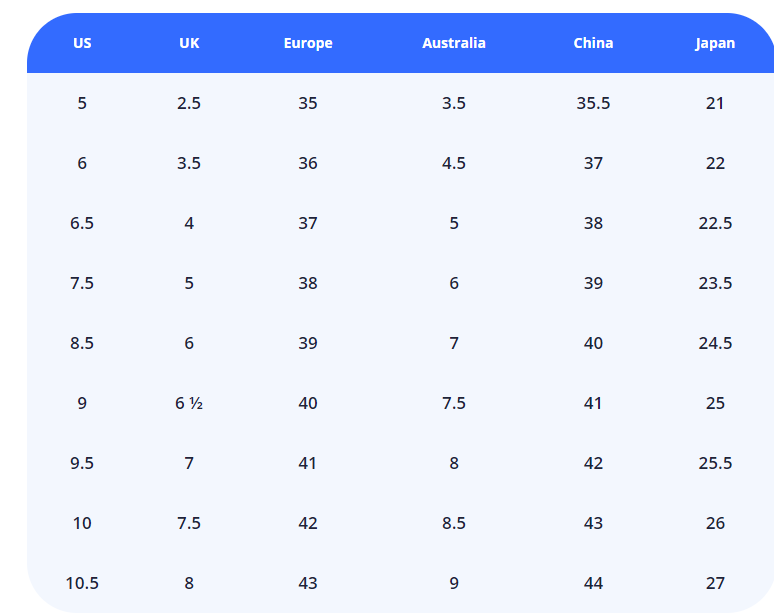Click the UK column header
Viewport: 774px width, 614px height.
[x=189, y=43]
